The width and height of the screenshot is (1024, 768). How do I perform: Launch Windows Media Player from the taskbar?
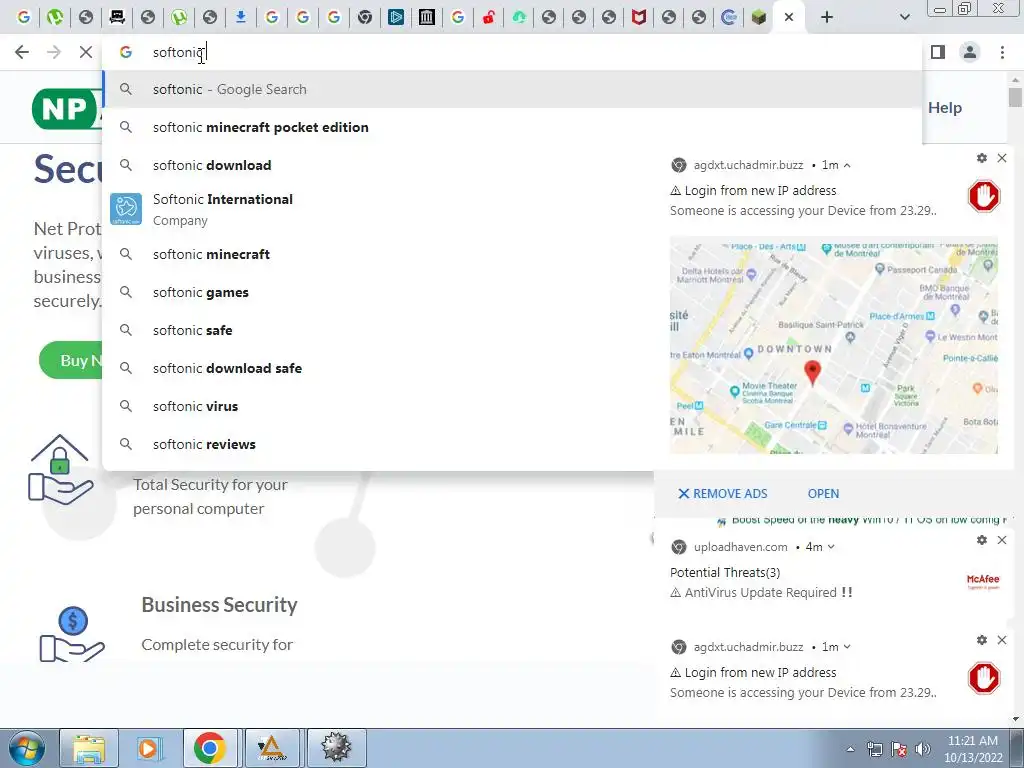[149, 748]
